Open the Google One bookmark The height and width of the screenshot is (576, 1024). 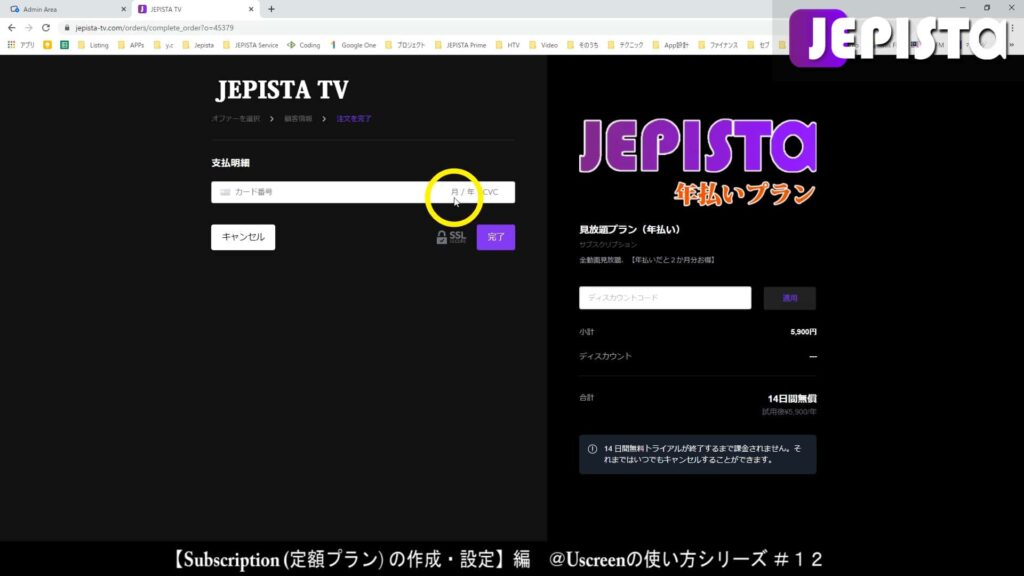[x=353, y=45]
